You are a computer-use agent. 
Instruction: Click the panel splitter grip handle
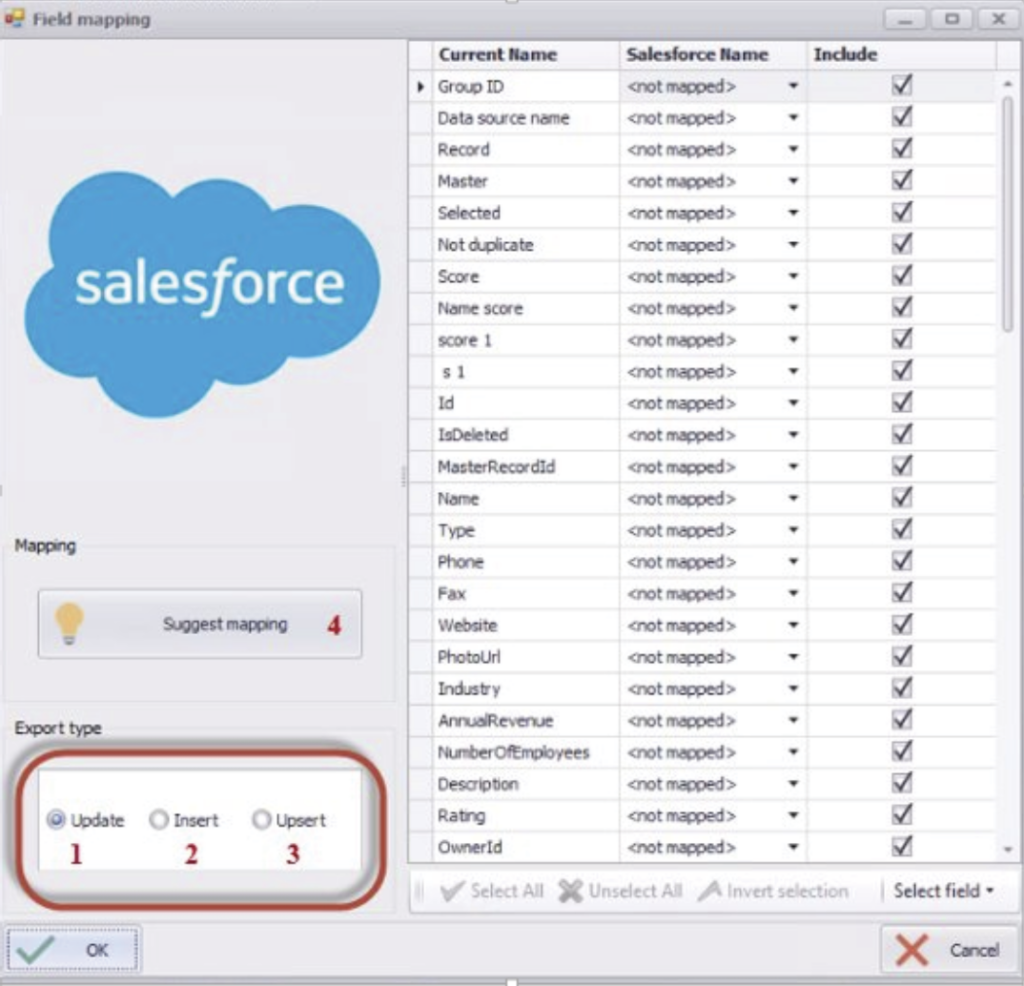[404, 475]
